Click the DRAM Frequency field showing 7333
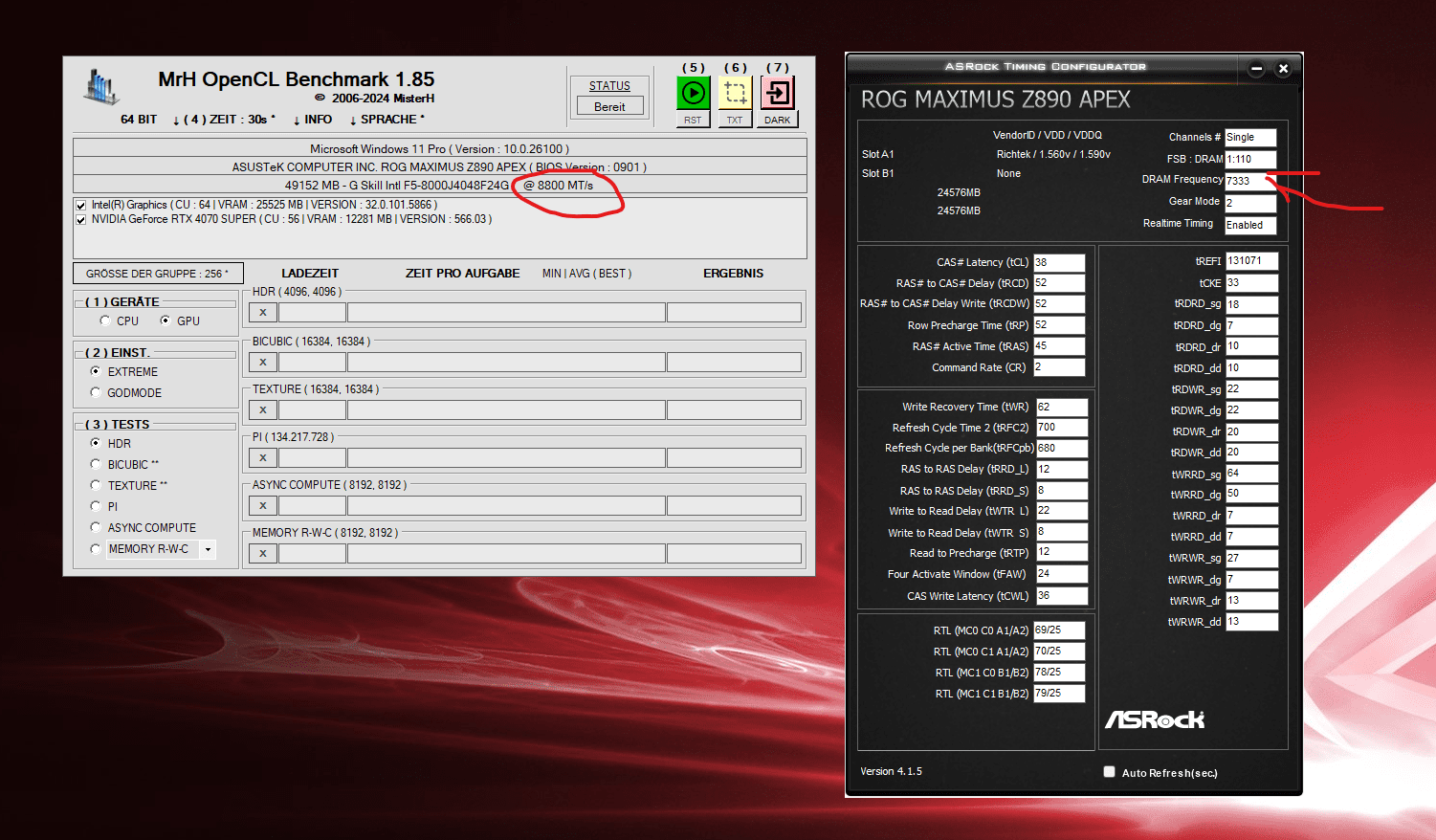Viewport: 1436px width, 840px height. click(x=1250, y=181)
